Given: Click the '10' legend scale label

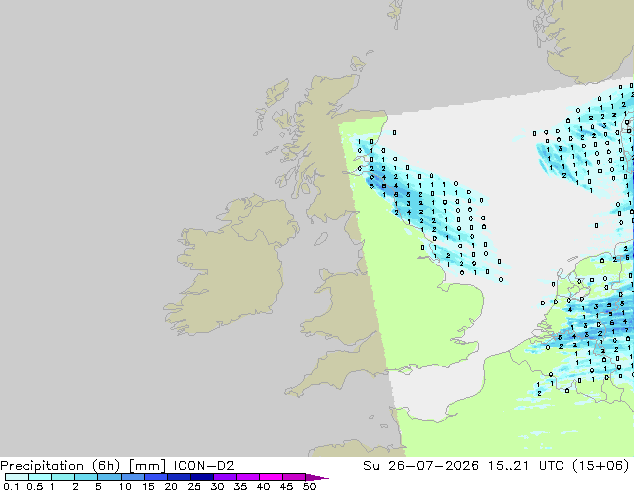Looking at the screenshot, I should tap(125, 486).
